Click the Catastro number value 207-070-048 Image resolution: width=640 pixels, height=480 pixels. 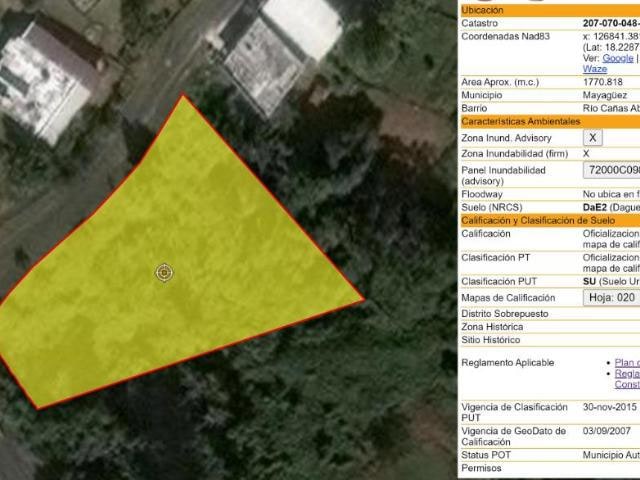tap(610, 23)
